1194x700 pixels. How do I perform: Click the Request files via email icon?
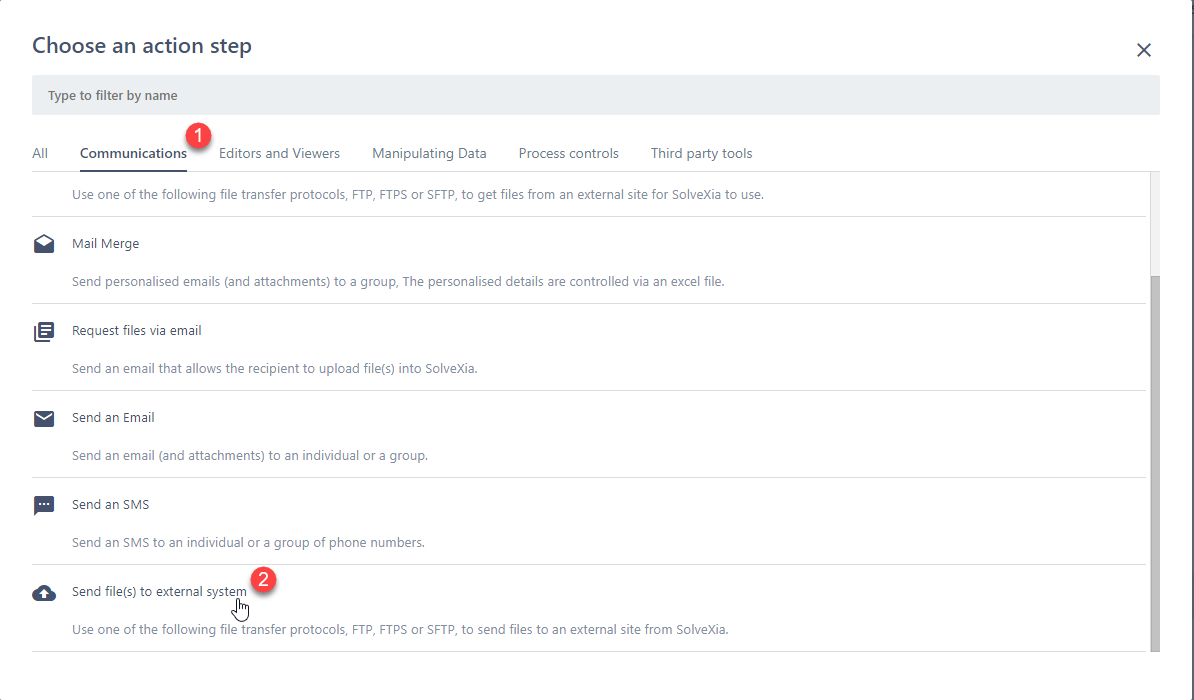point(44,332)
